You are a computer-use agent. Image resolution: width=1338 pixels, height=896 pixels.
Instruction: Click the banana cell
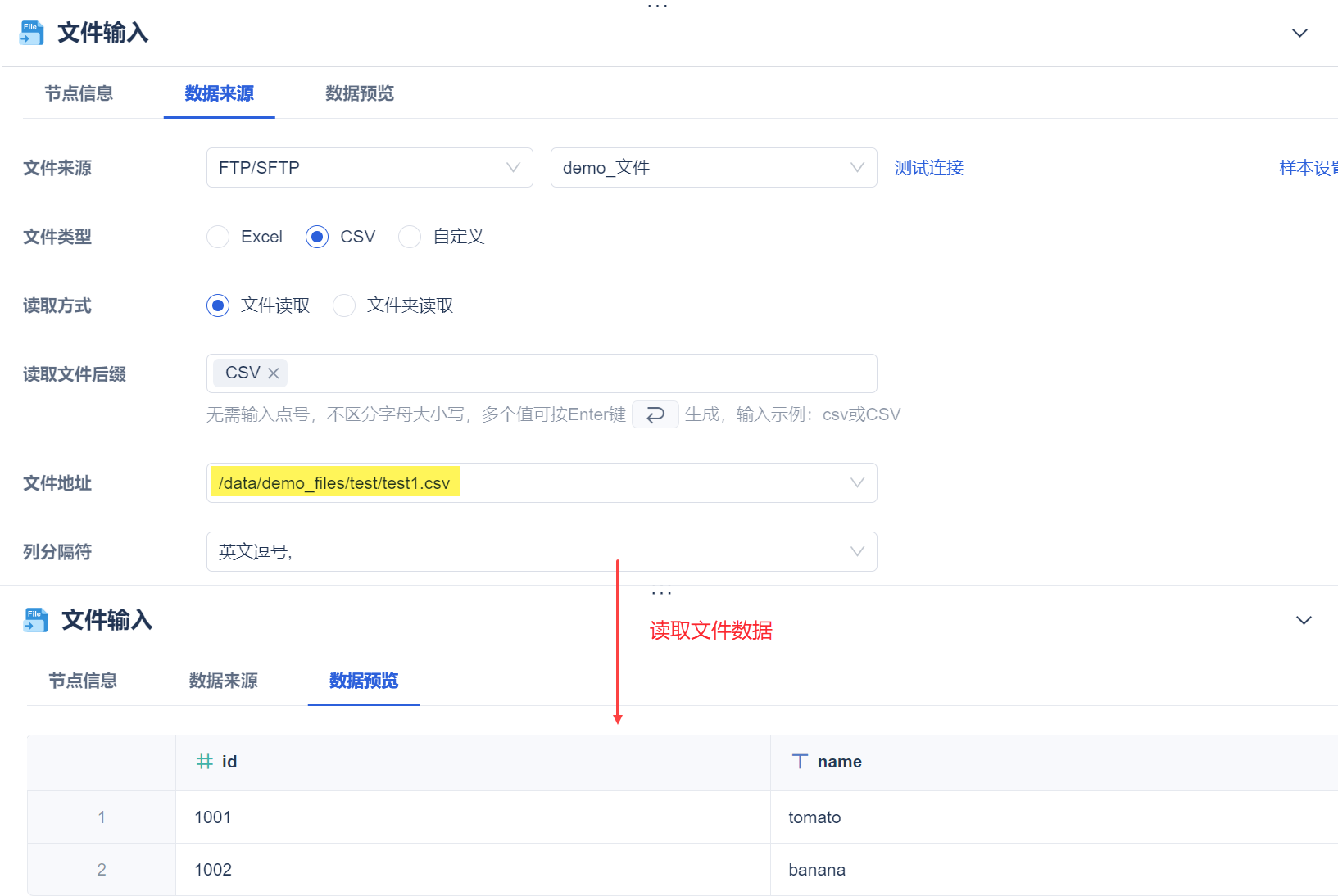click(1054, 870)
